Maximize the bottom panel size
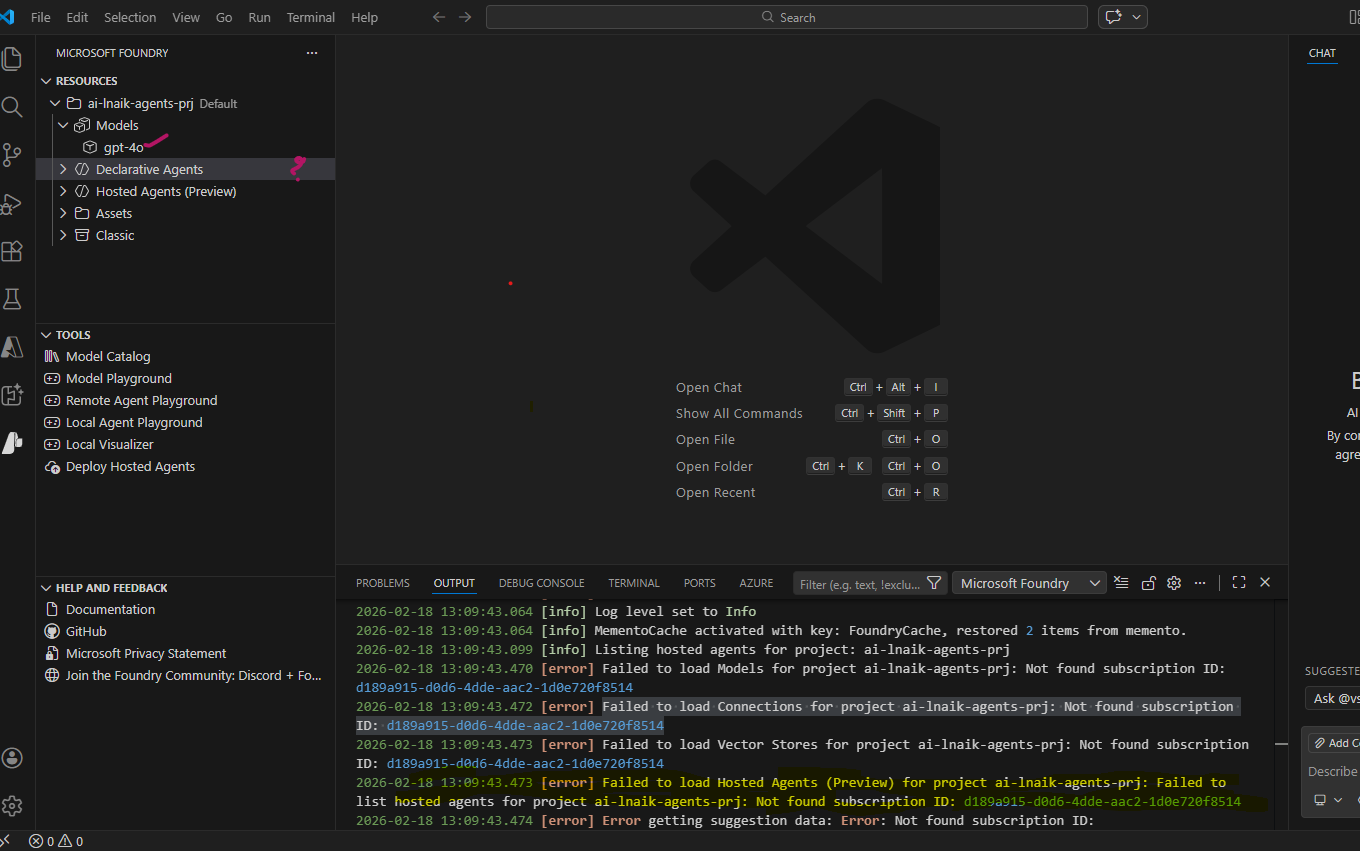 click(1239, 583)
